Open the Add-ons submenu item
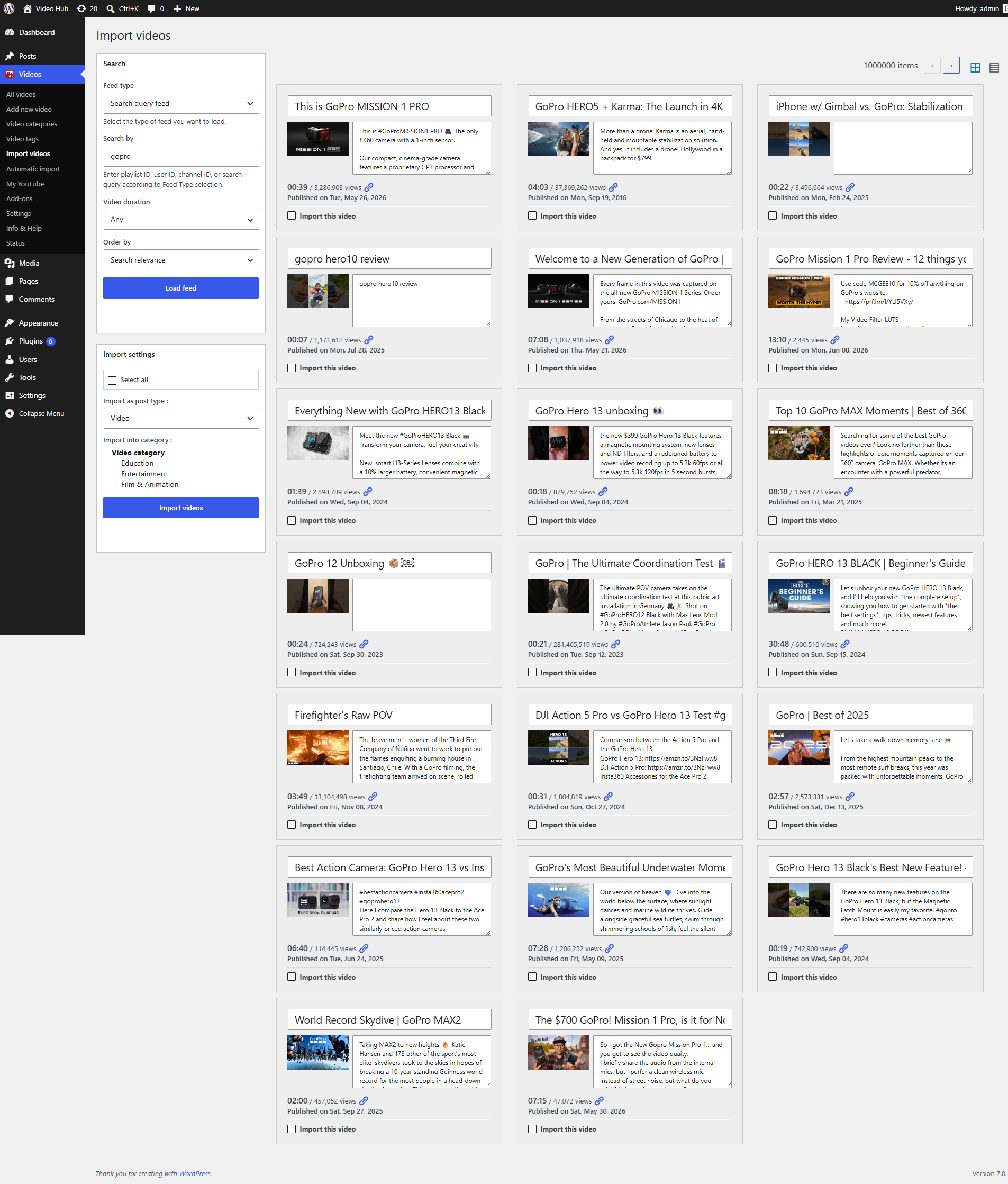The height and width of the screenshot is (1184, 1008). pos(20,199)
